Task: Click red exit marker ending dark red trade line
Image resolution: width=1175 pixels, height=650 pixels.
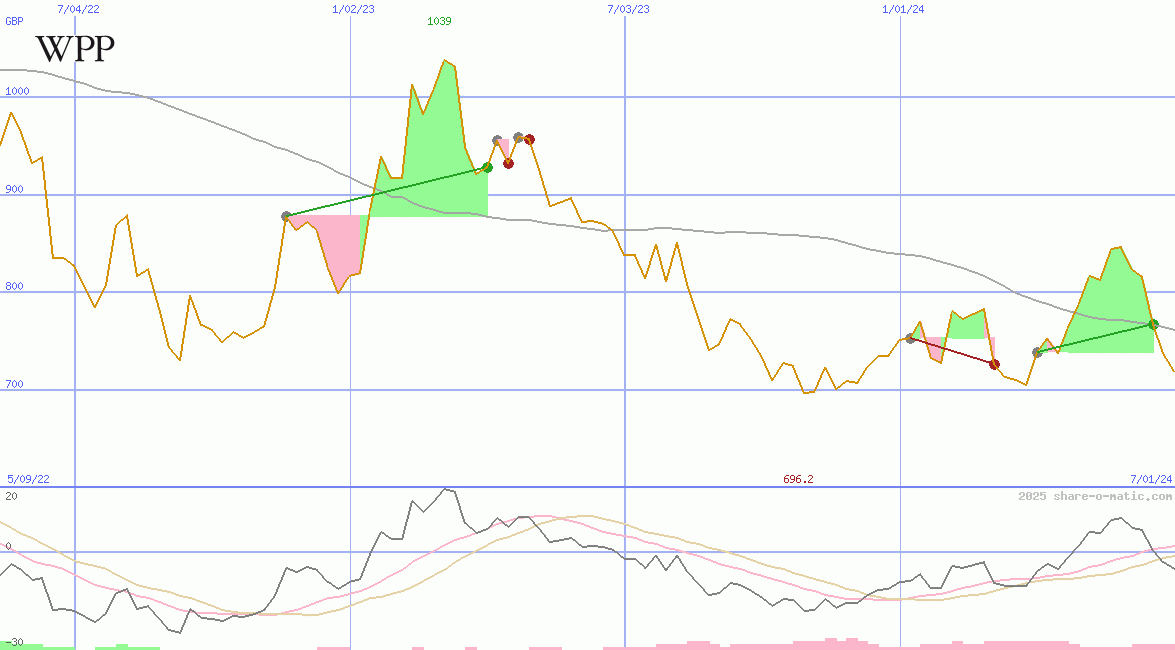Action: point(994,364)
